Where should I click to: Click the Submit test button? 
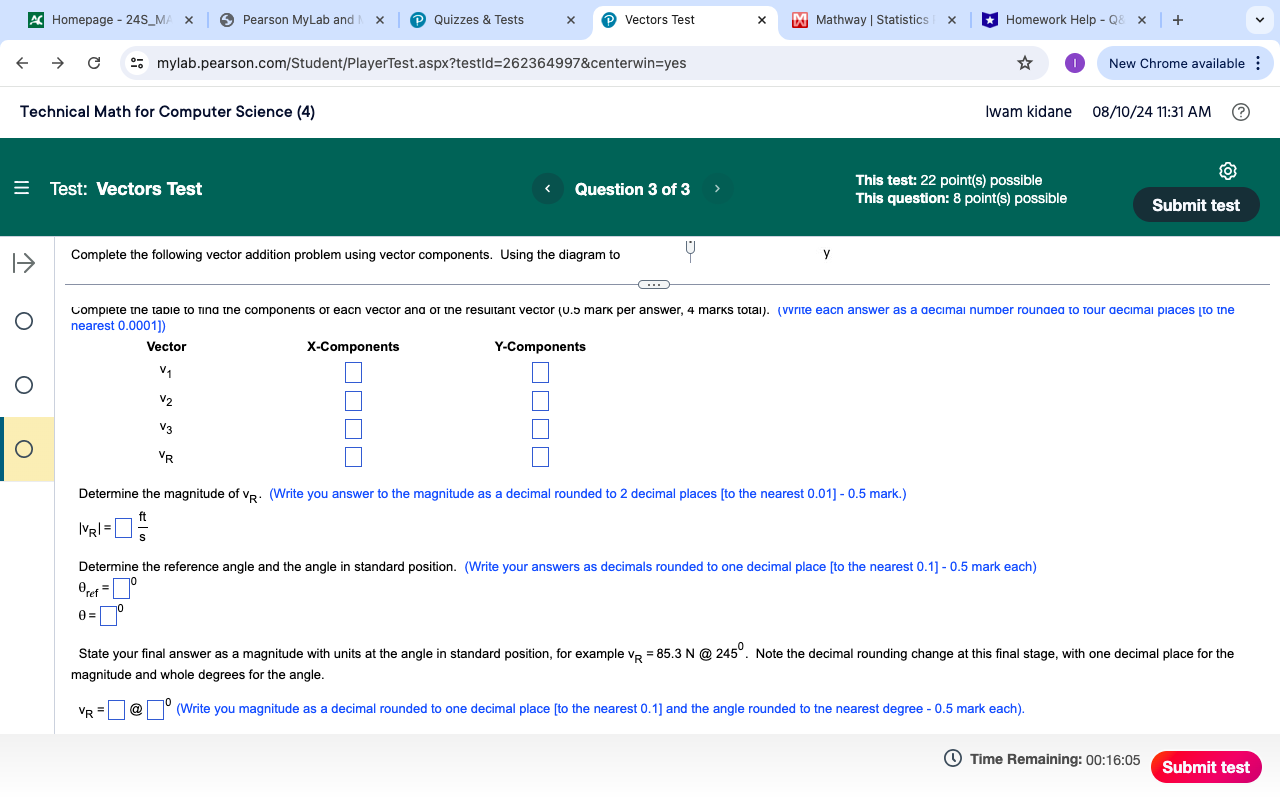click(1196, 204)
